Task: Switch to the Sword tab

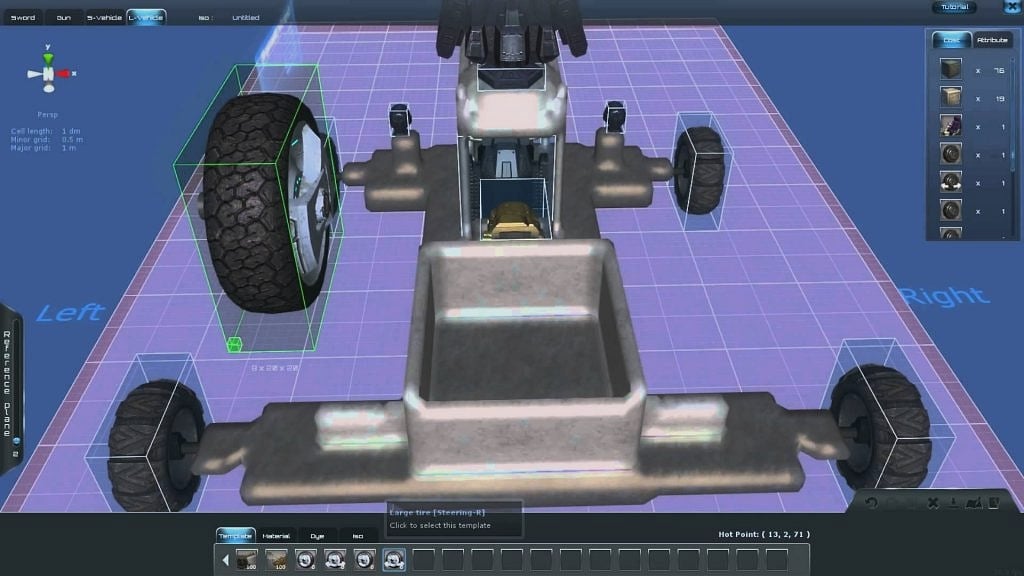Action: click(22, 17)
